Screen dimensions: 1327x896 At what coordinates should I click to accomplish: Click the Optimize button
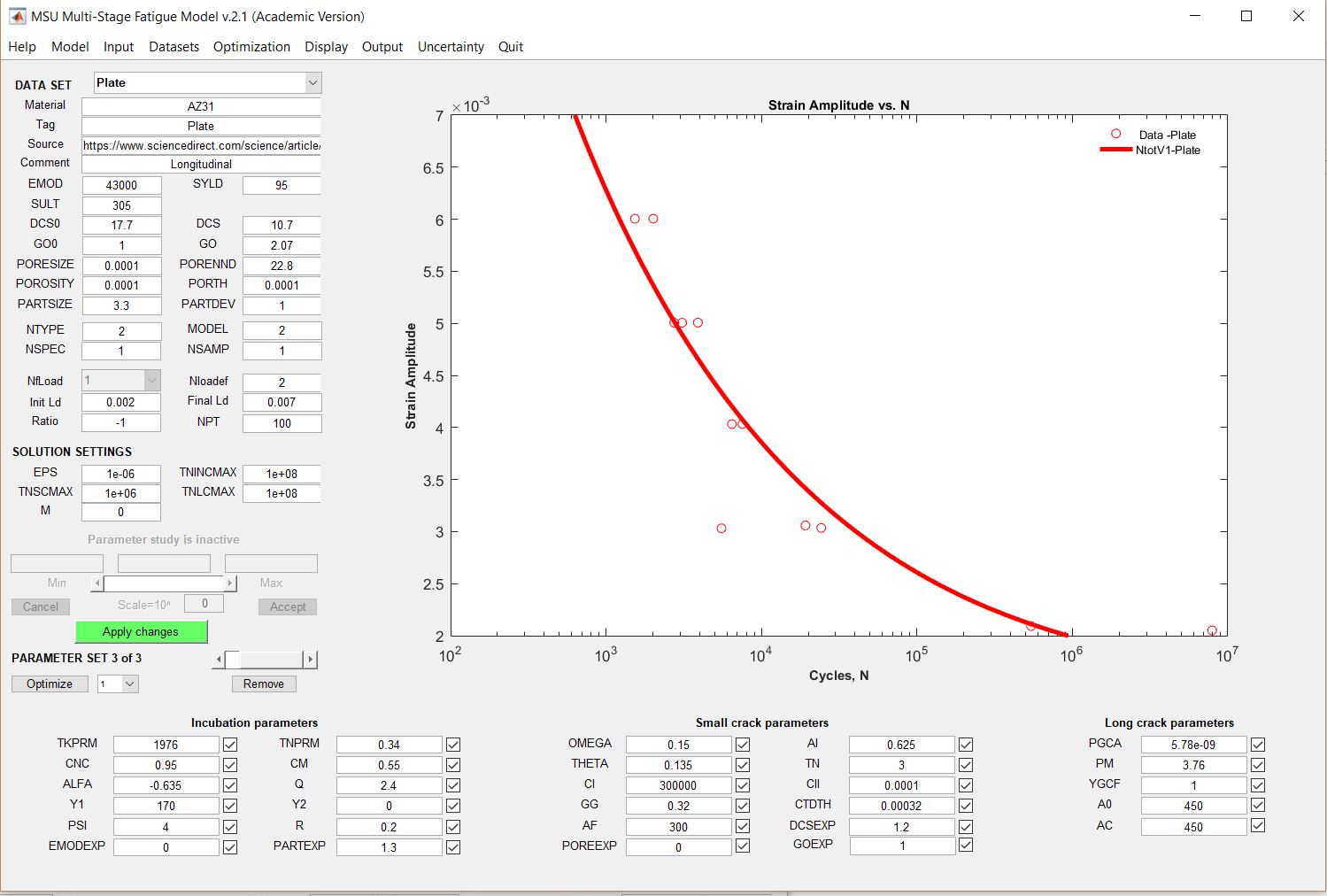coord(50,684)
